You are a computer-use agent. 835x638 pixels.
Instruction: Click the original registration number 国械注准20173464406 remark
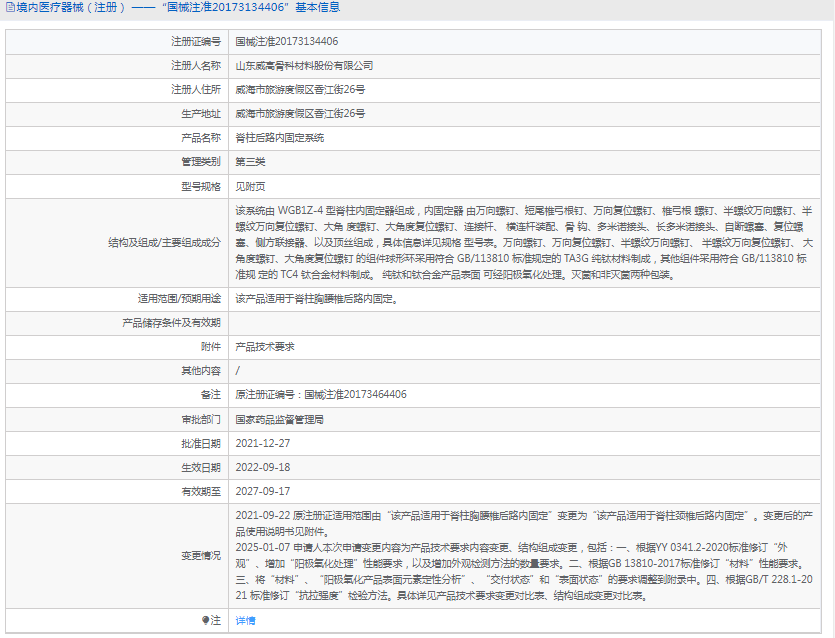pyautogui.click(x=321, y=395)
